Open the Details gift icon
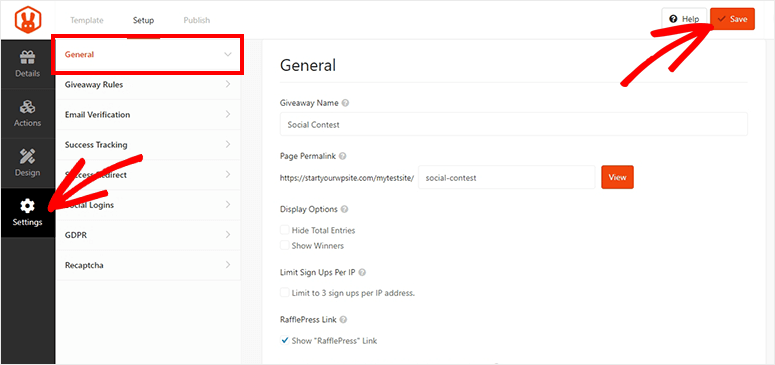 coord(28,58)
